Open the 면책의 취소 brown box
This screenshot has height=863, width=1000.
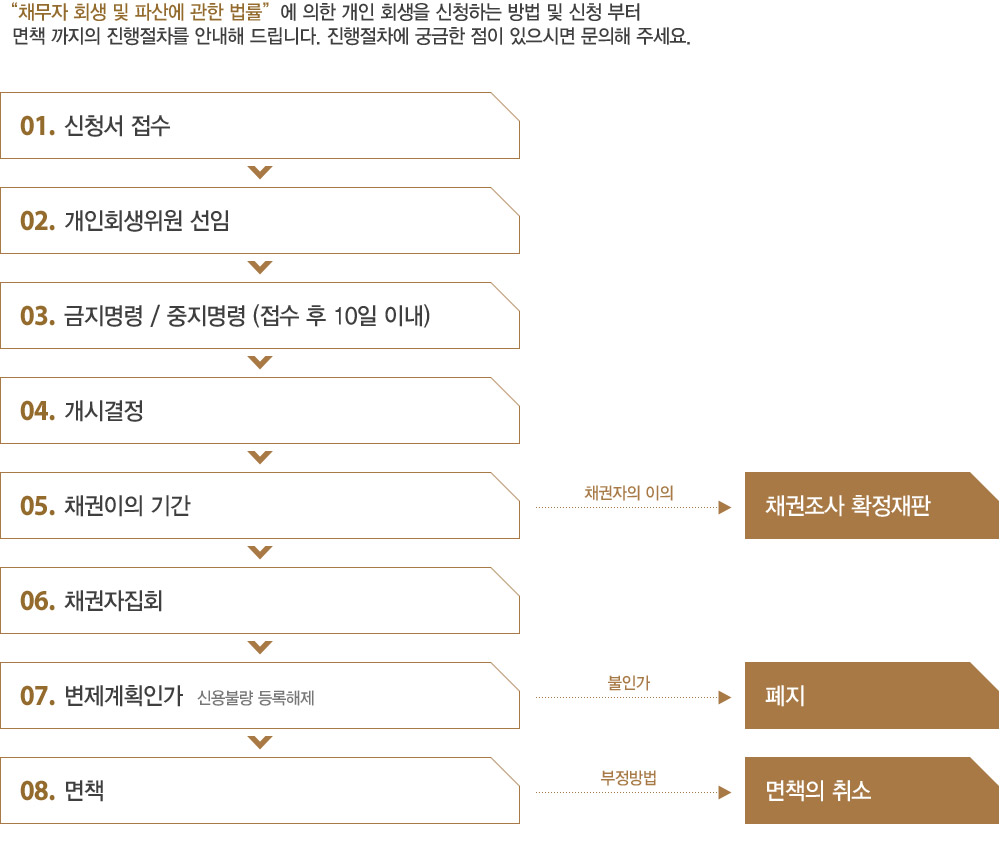pyautogui.click(x=872, y=790)
